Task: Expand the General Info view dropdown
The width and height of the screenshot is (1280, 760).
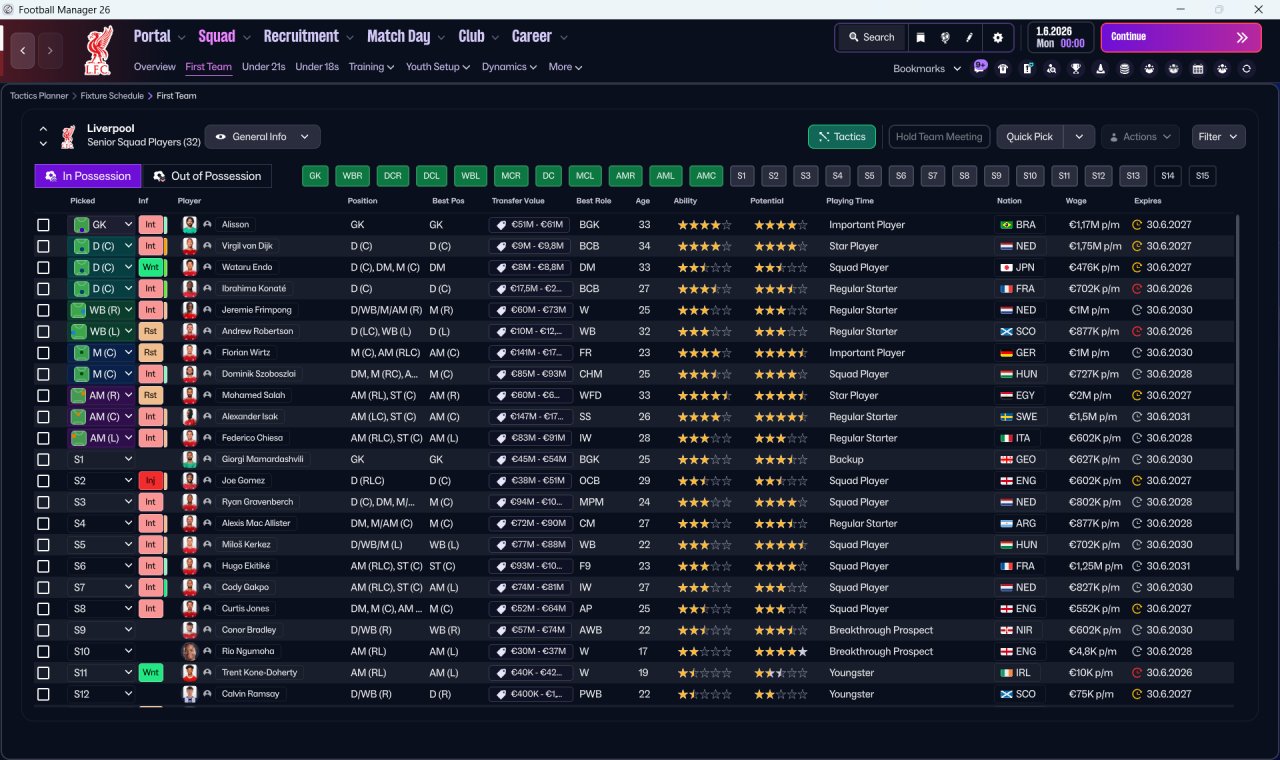Action: click(263, 137)
